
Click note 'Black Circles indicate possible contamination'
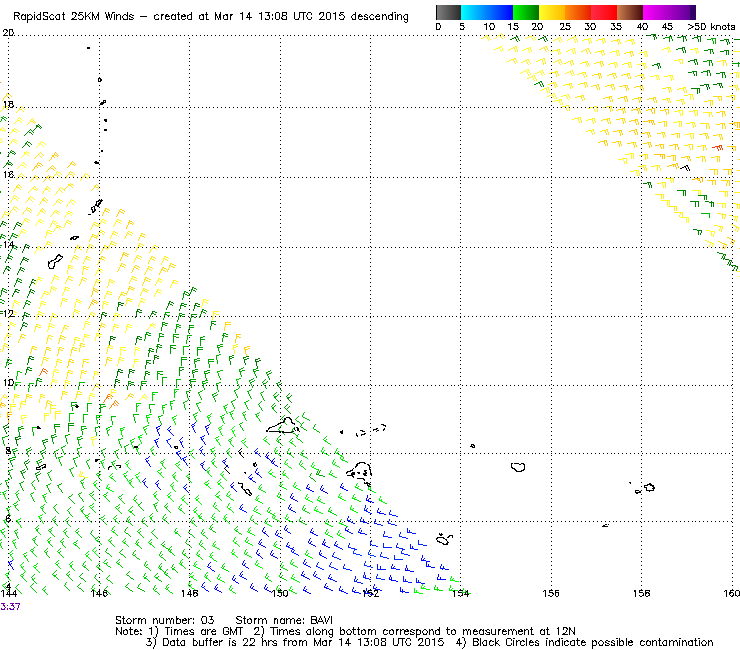coord(593,642)
